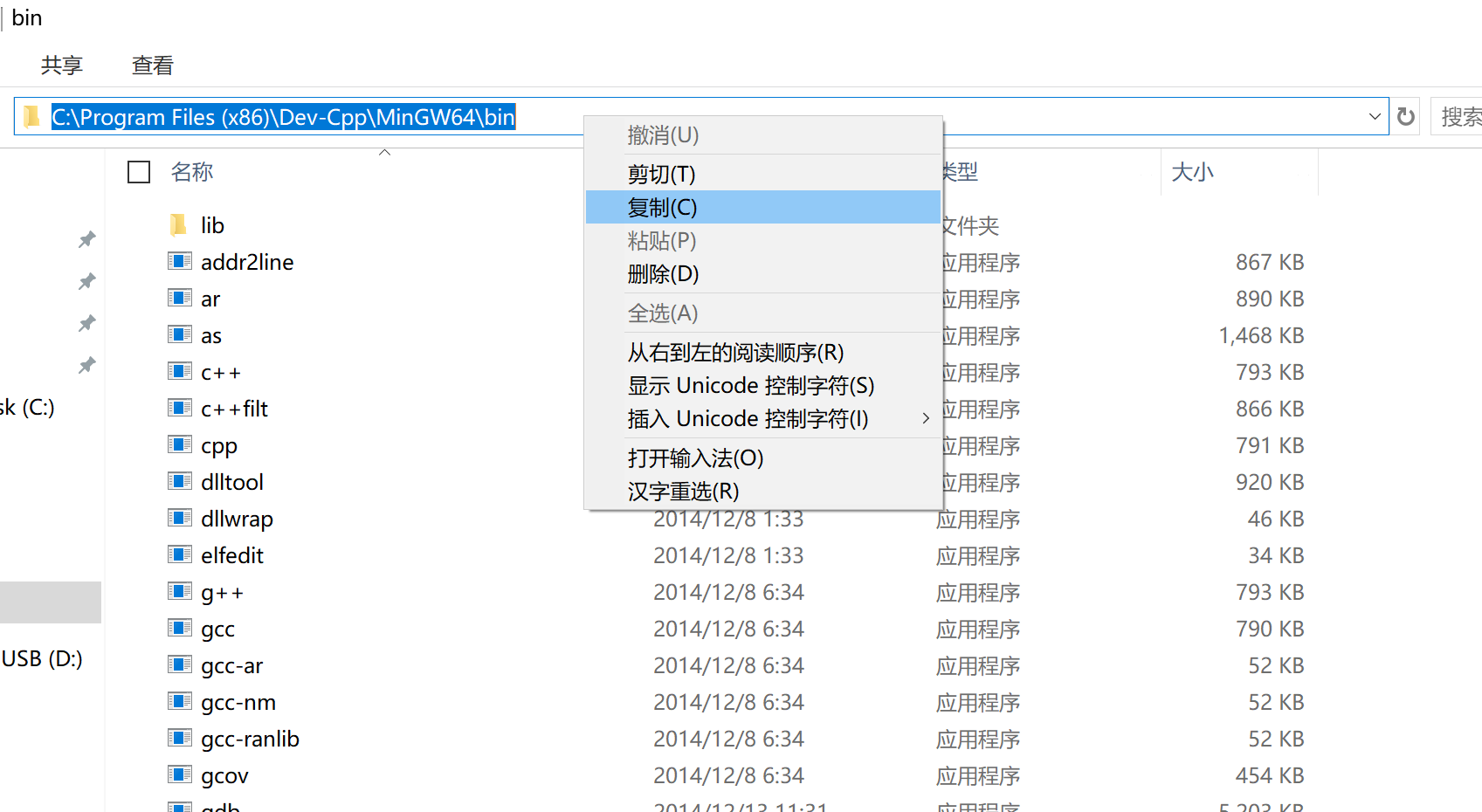Select the addr2line application

(x=247, y=261)
